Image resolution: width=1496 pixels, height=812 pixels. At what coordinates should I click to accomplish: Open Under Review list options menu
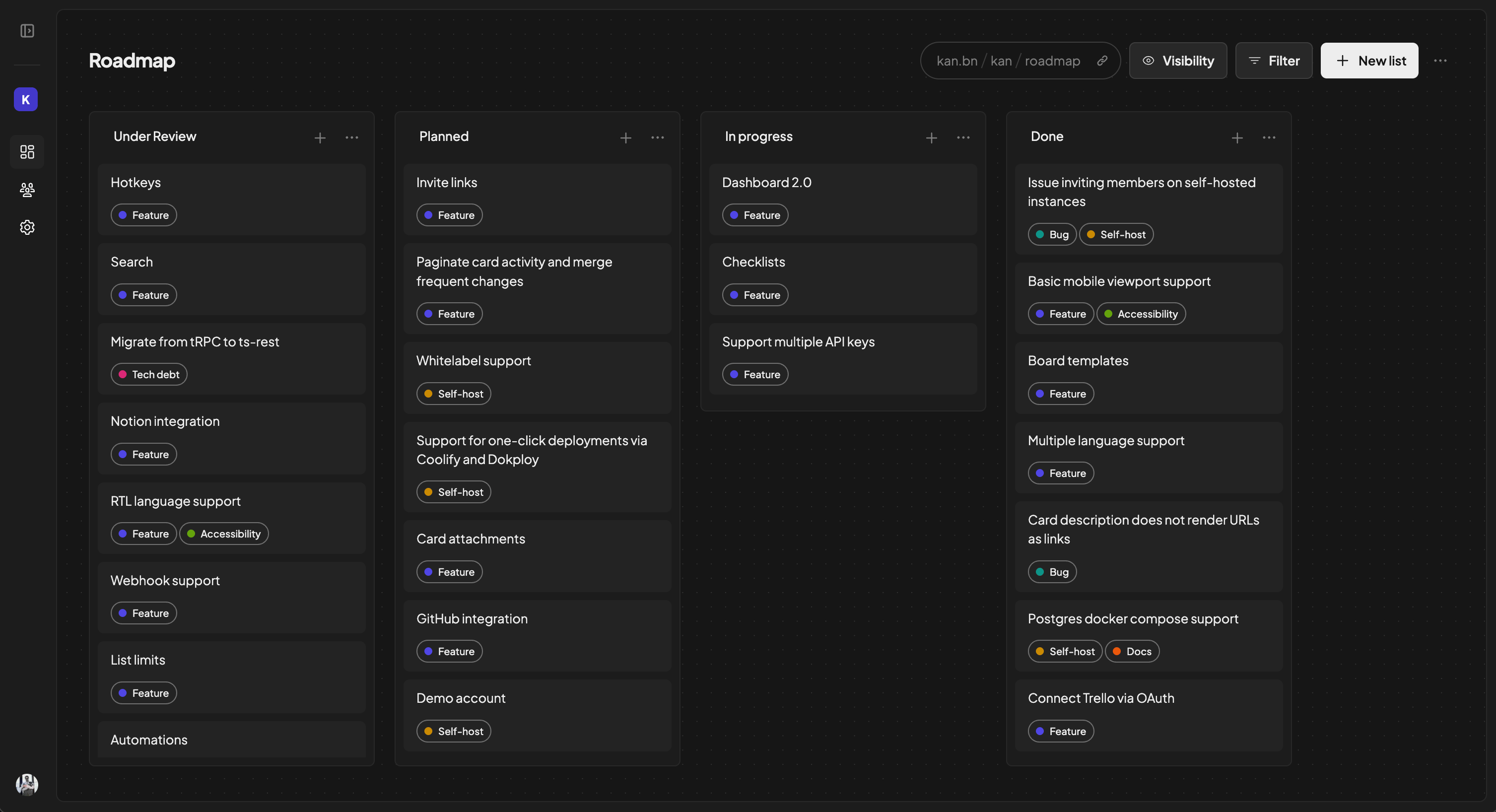pos(352,137)
